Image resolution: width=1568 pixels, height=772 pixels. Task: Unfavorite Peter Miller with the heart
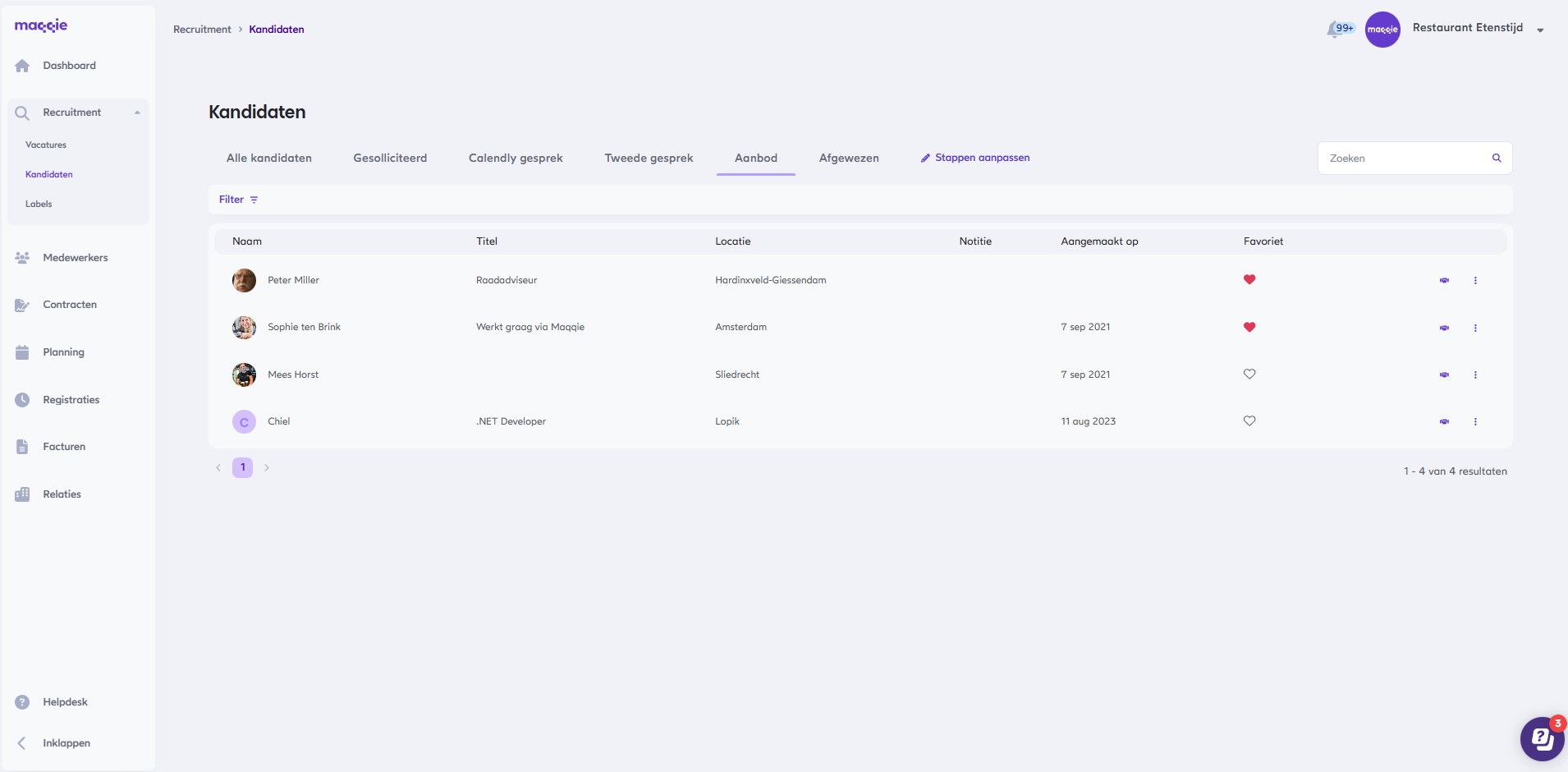1249,280
